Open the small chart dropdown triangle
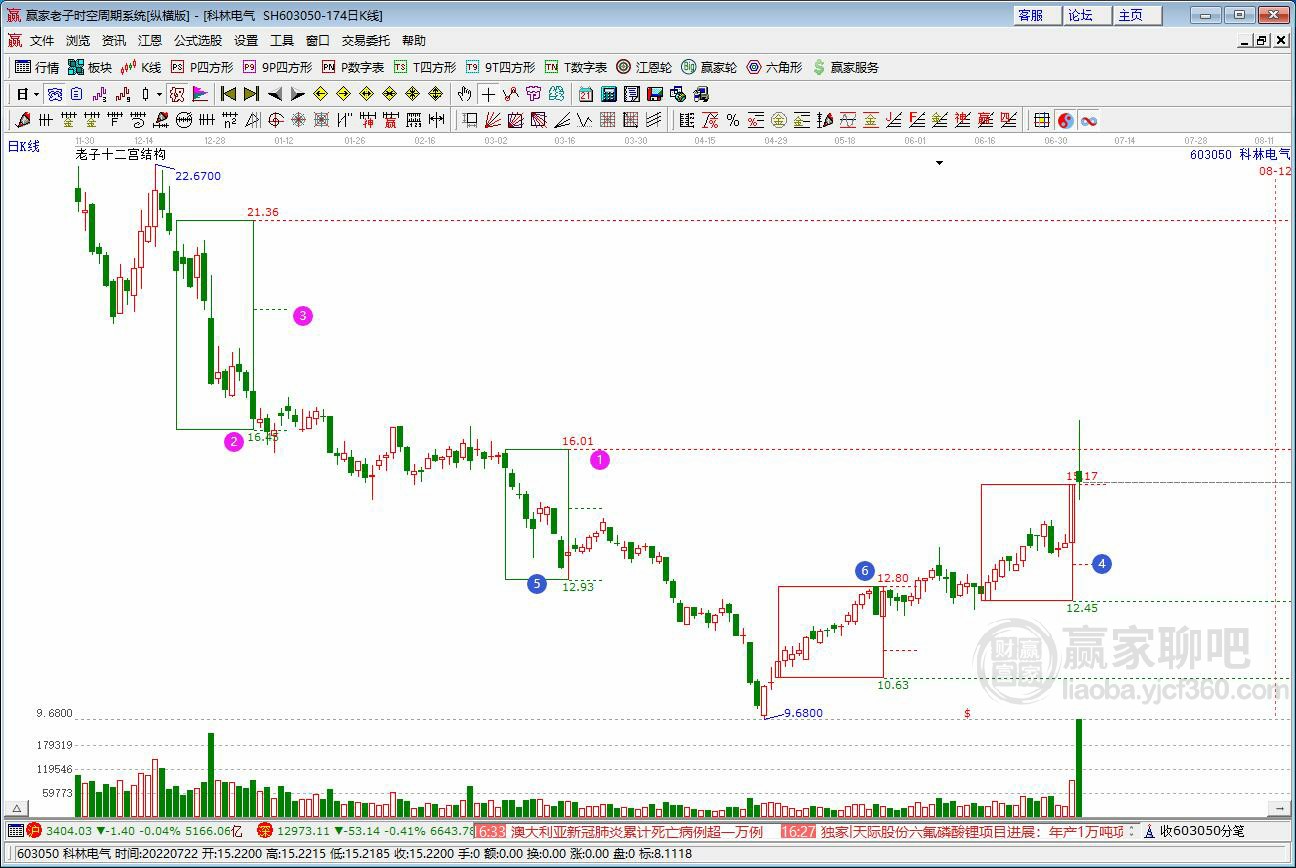Image resolution: width=1296 pixels, height=868 pixels. pyautogui.click(x=939, y=163)
